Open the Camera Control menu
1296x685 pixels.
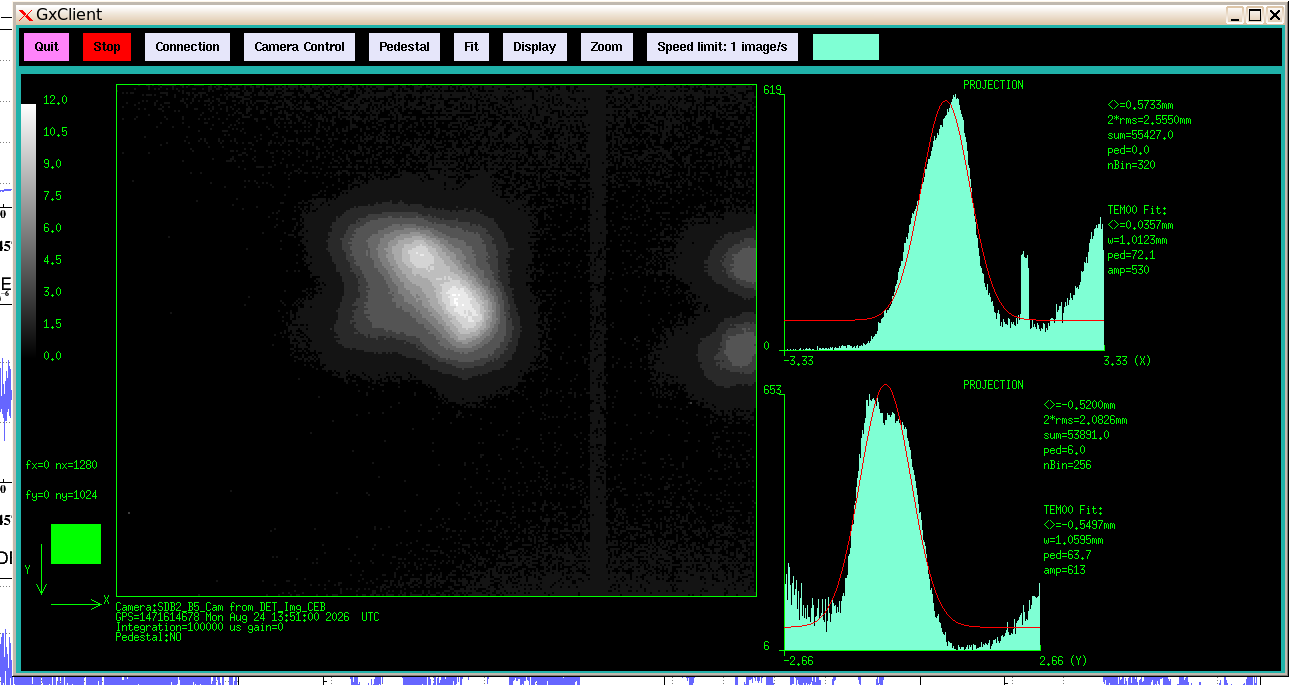click(x=299, y=47)
